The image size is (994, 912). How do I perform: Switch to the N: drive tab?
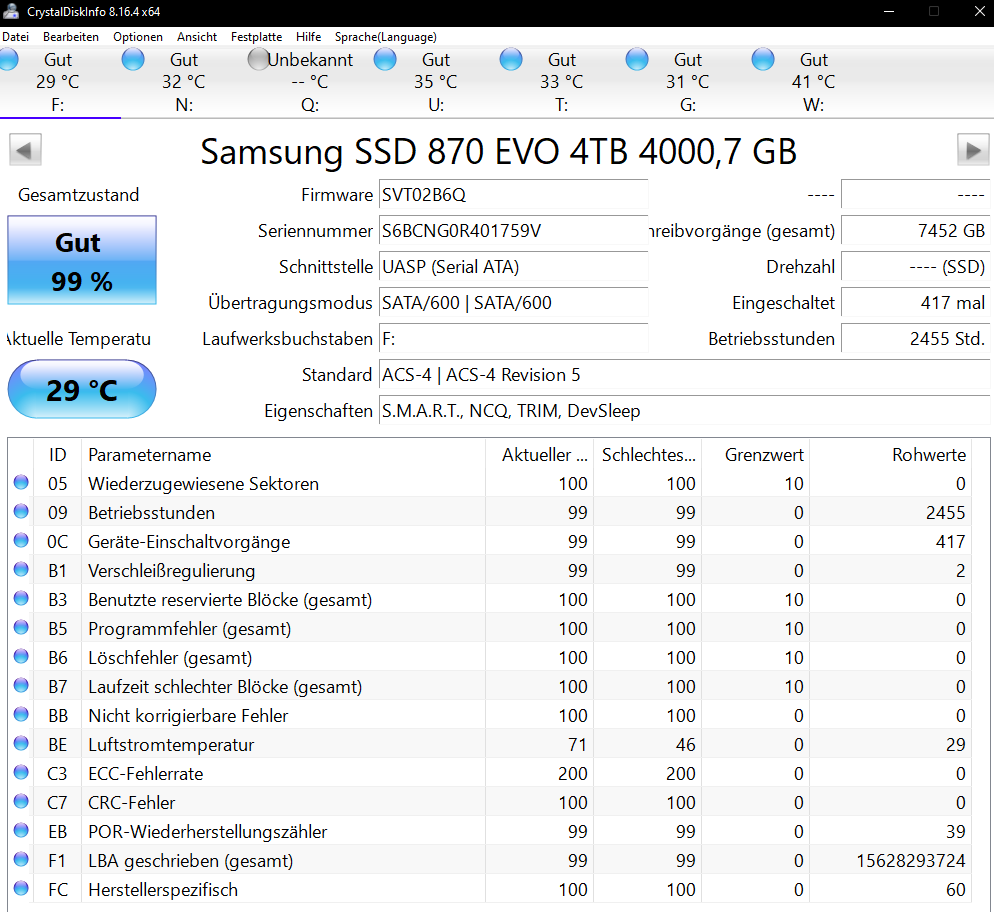184,82
